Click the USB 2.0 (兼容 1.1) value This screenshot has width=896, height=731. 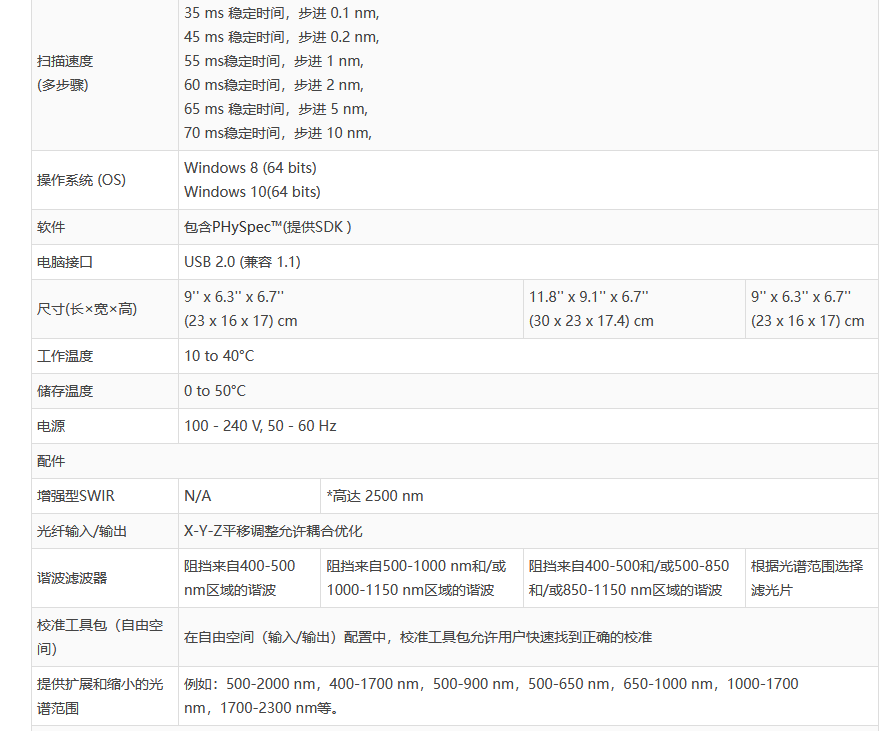[x=242, y=262]
